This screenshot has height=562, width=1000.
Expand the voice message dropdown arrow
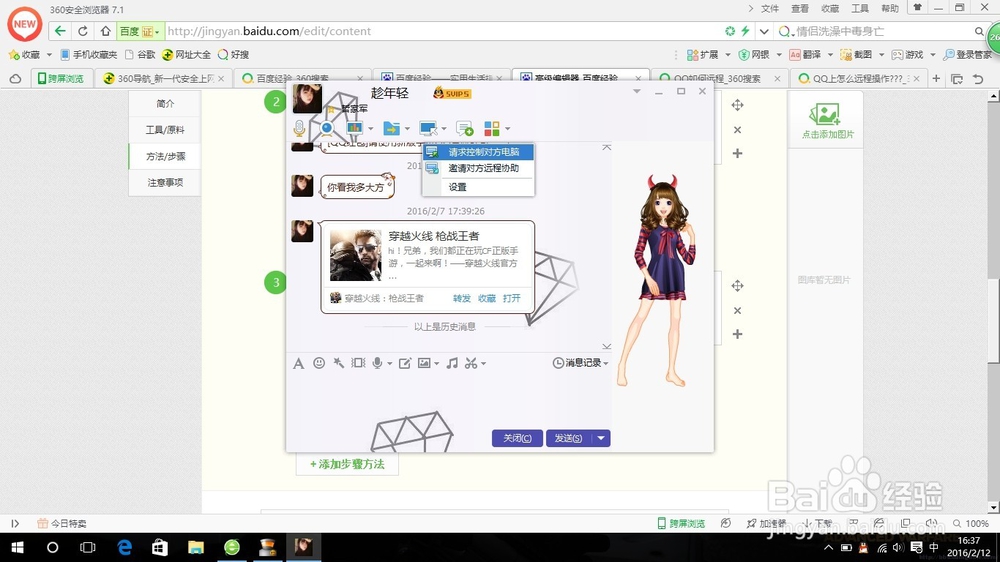(390, 364)
